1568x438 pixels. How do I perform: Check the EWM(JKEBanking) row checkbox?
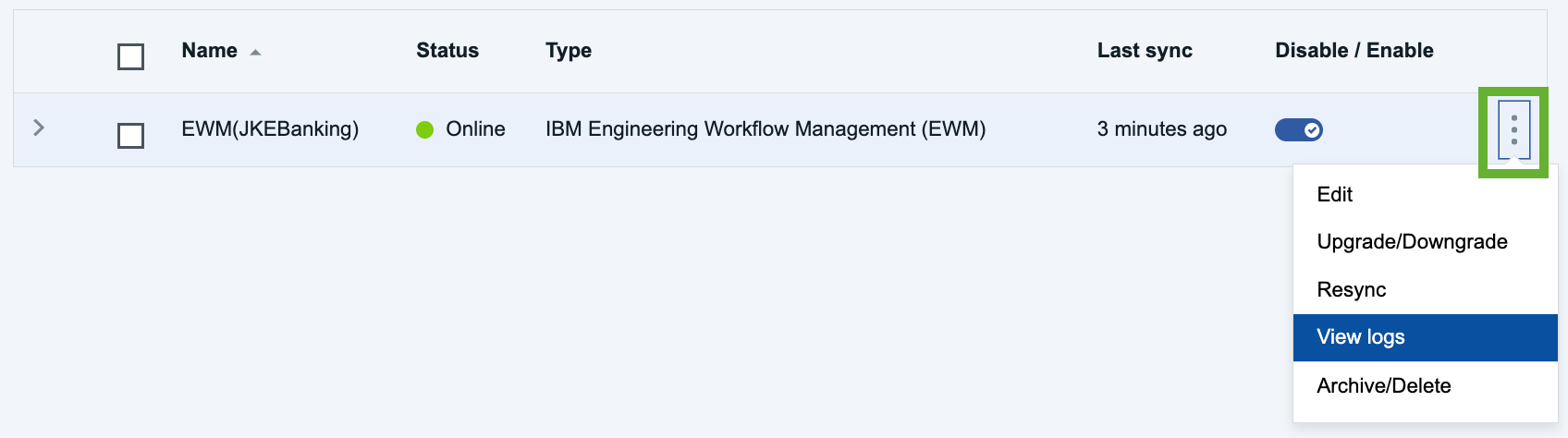130,136
